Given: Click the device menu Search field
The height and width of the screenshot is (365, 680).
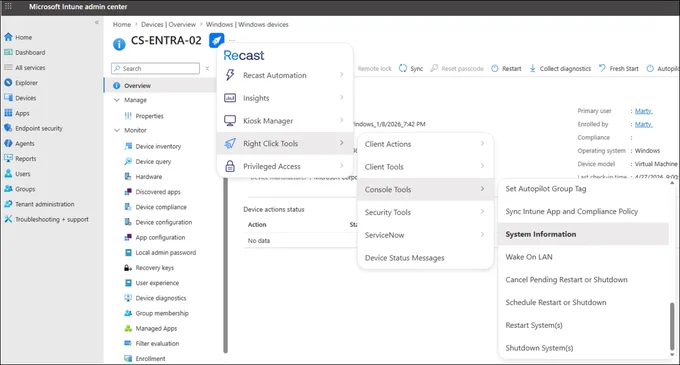Looking at the screenshot, I should pos(156,68).
